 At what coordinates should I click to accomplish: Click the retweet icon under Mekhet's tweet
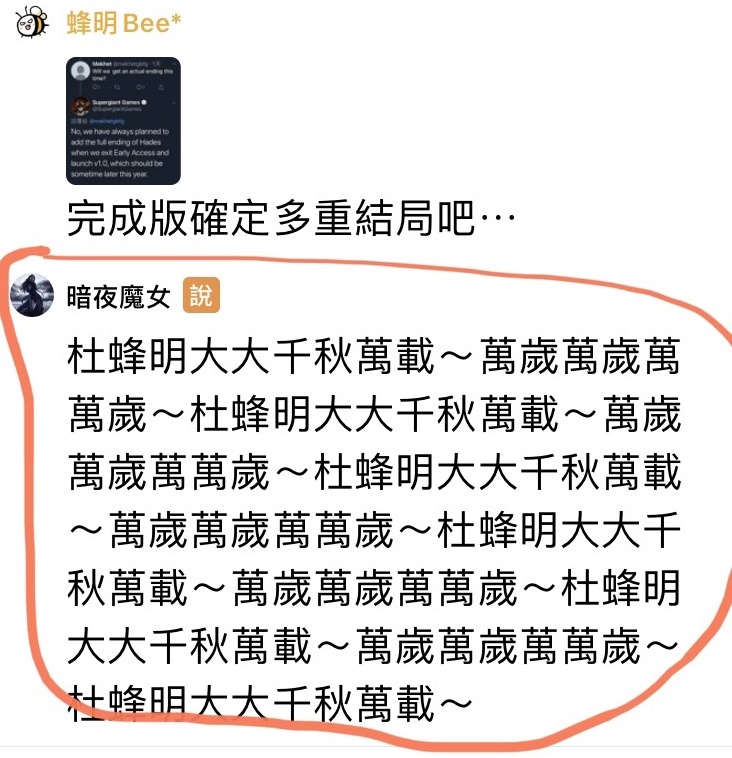pos(117,87)
